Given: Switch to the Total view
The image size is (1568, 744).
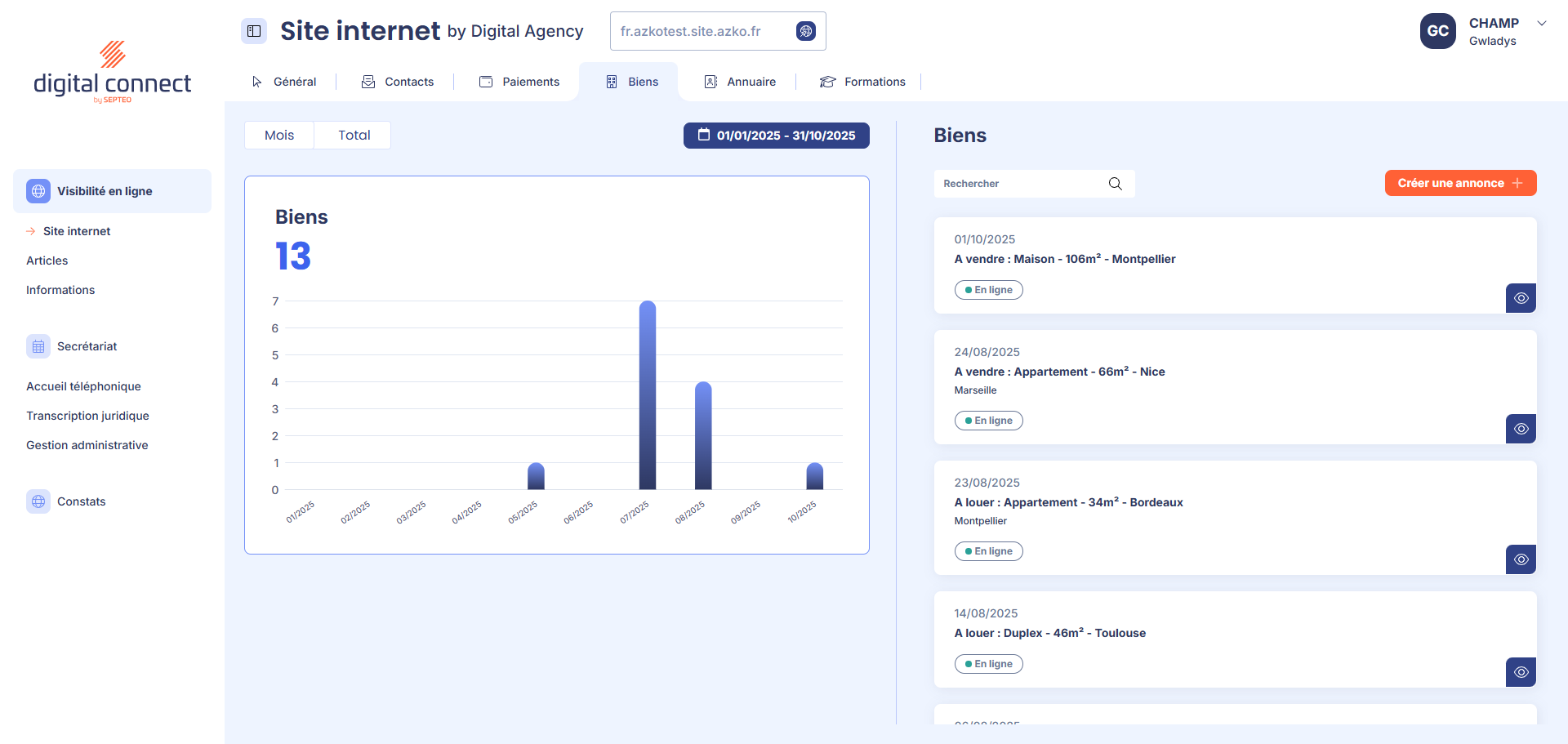Looking at the screenshot, I should point(354,136).
